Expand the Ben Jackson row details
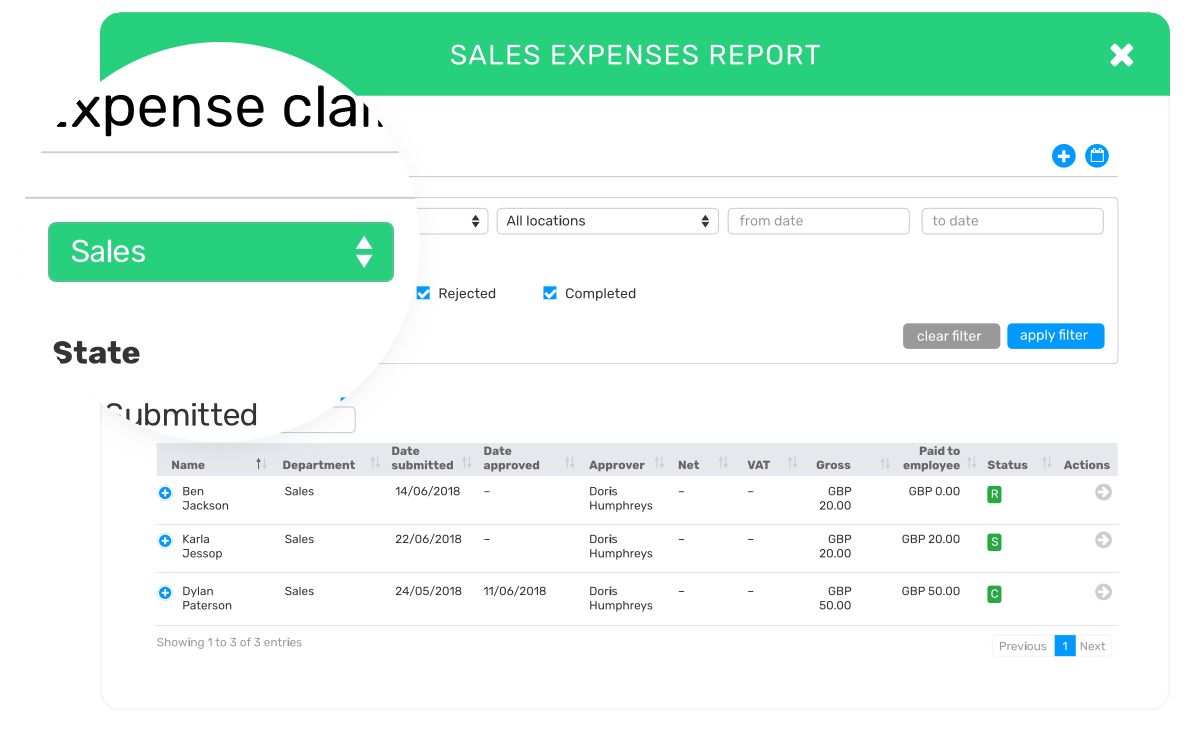Screen dimensions: 1190x738 click(x=165, y=493)
